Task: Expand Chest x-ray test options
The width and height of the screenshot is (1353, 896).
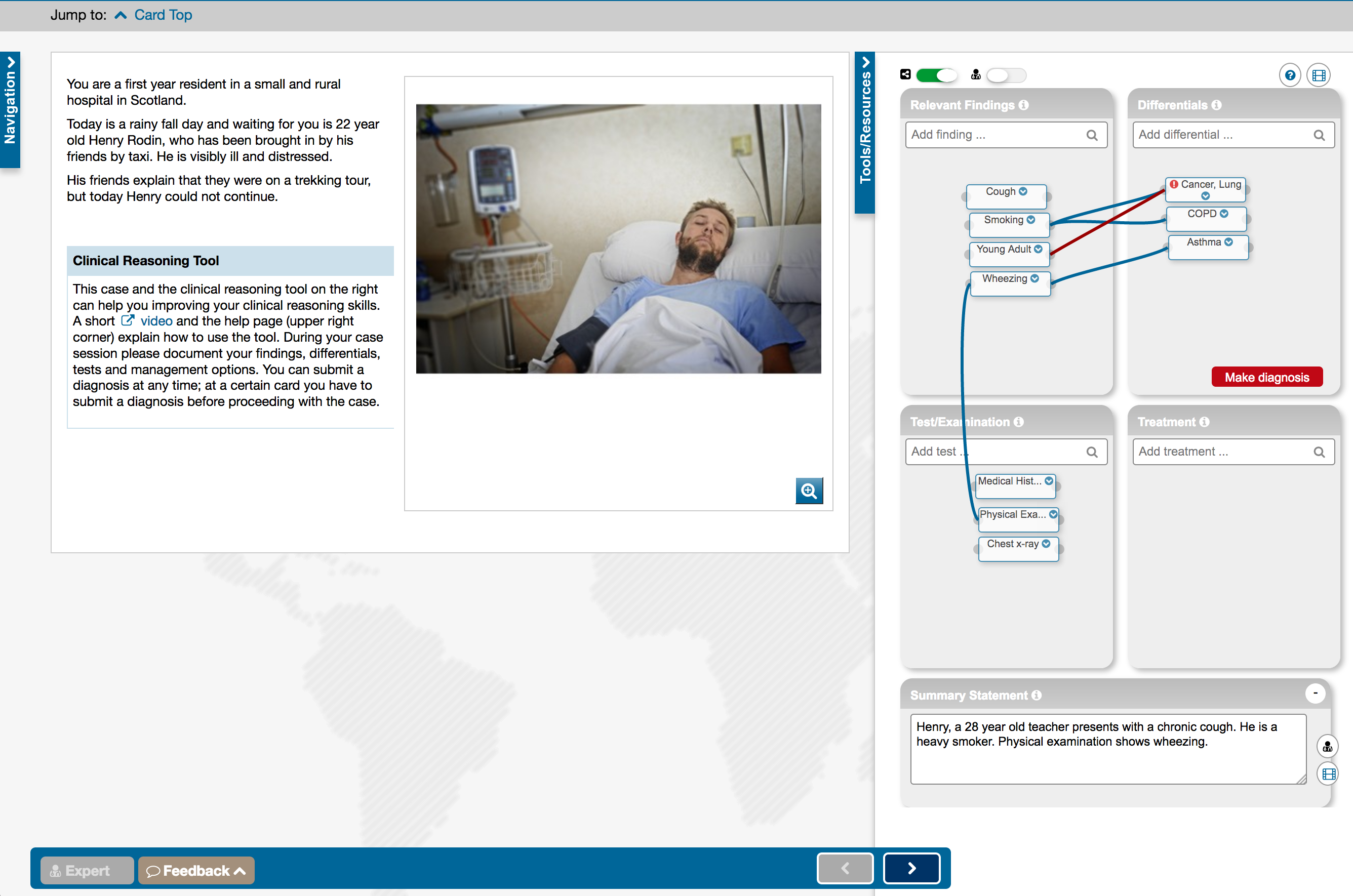Action: [x=1046, y=544]
